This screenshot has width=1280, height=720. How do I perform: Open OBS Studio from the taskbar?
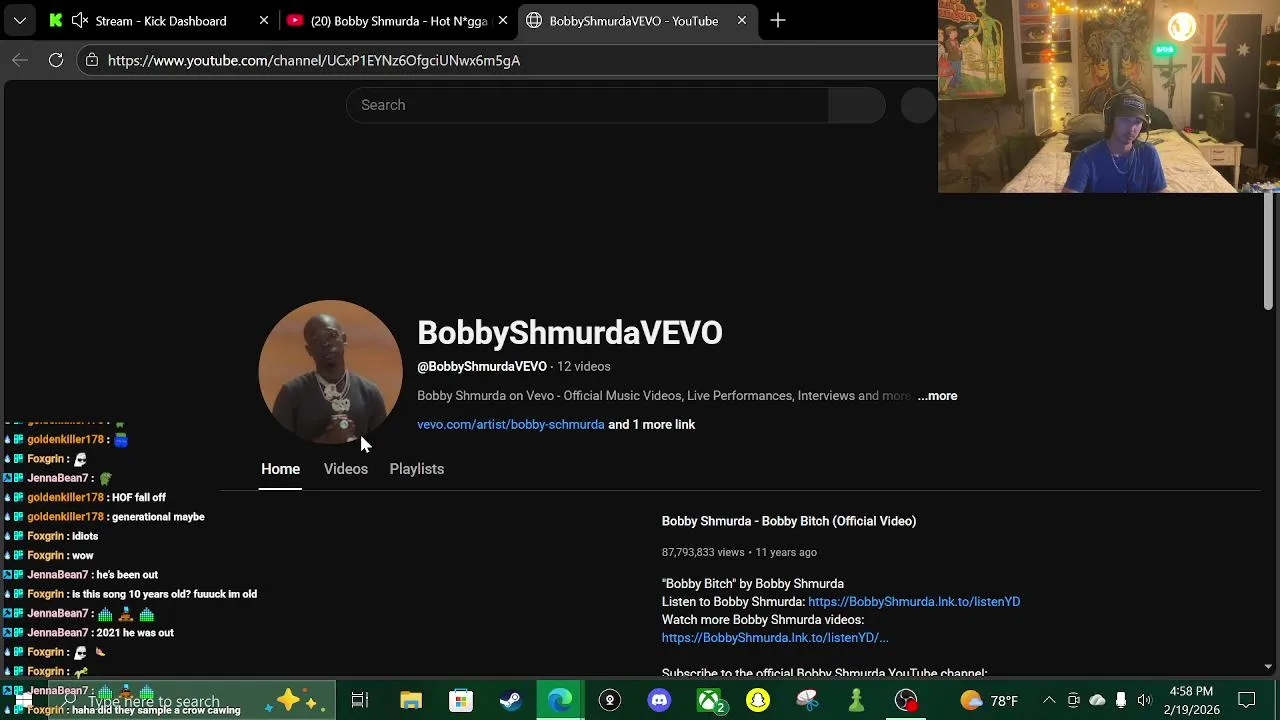(906, 700)
